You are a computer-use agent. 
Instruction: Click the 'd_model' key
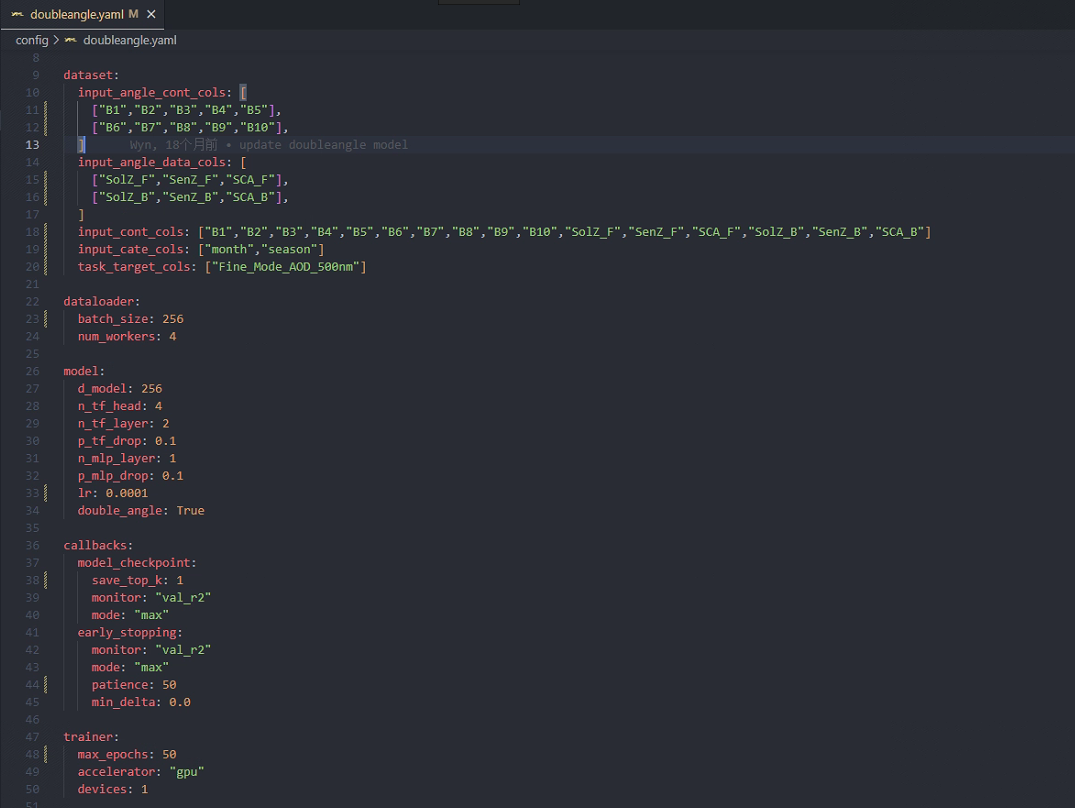point(102,389)
